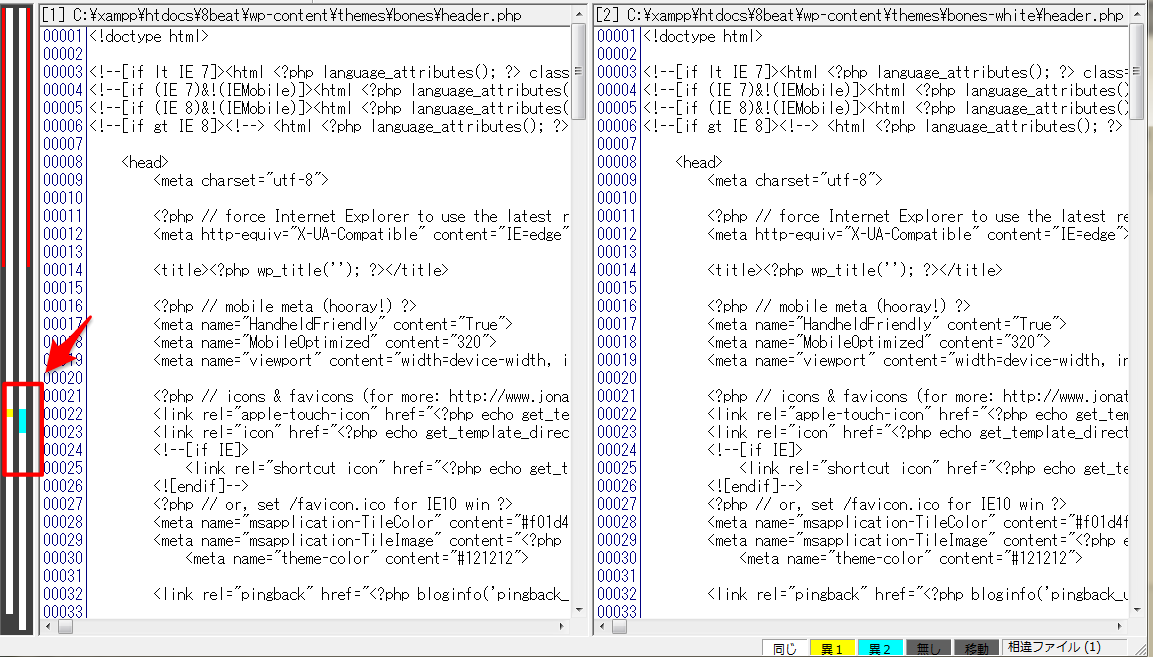Click right pane vertical scrollbar down arrow
Image resolution: width=1153 pixels, height=657 pixels.
coord(1136,610)
